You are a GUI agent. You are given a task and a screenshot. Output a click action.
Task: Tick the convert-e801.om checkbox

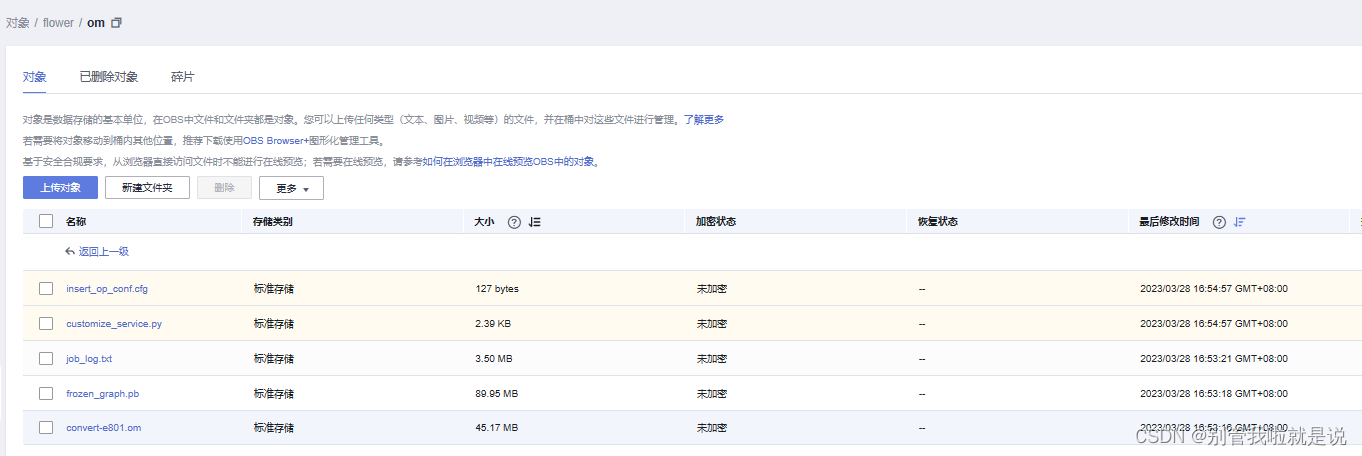(46, 427)
